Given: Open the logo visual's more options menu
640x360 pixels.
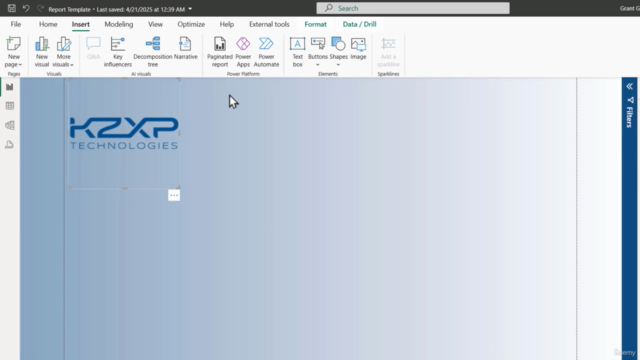Looking at the screenshot, I should click(x=174, y=195).
